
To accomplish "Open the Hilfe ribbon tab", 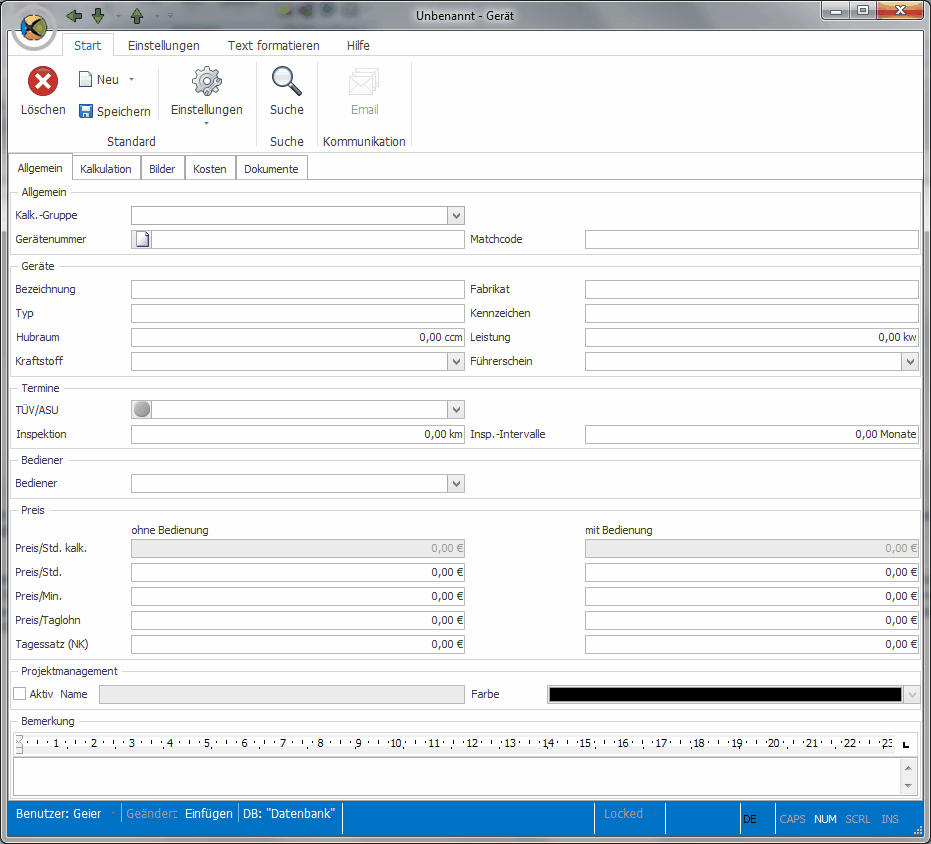I will pyautogui.click(x=358, y=46).
